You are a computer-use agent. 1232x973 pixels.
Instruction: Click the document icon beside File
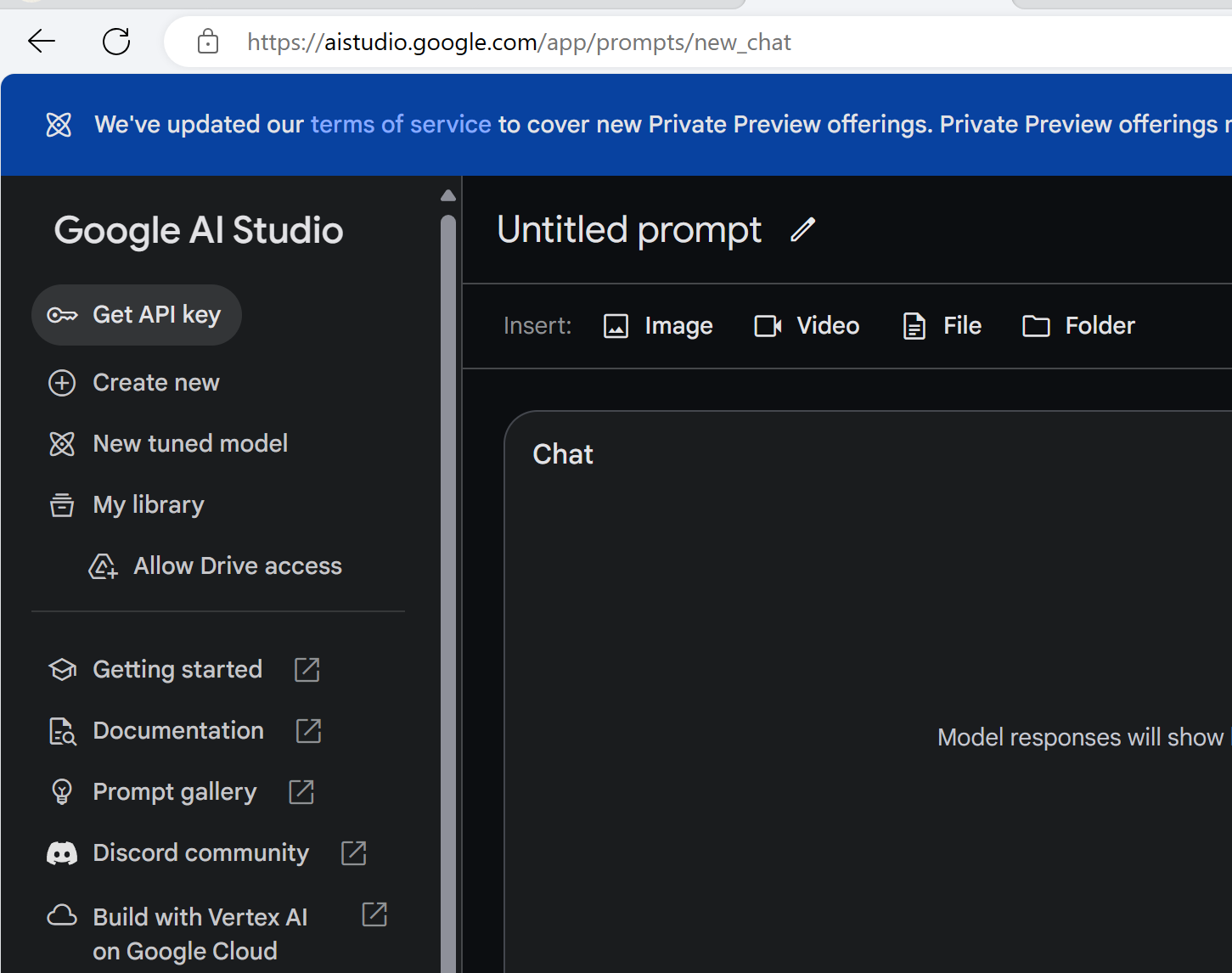[x=914, y=326]
